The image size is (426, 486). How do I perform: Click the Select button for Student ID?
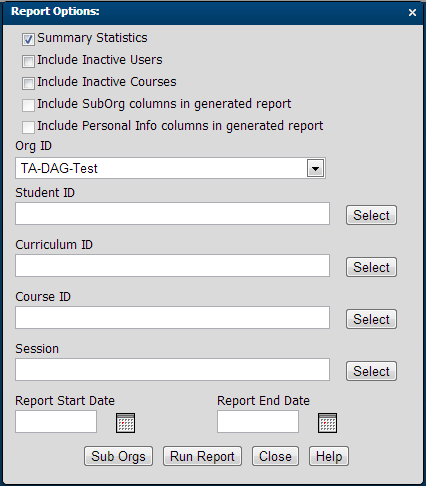pyautogui.click(x=371, y=215)
